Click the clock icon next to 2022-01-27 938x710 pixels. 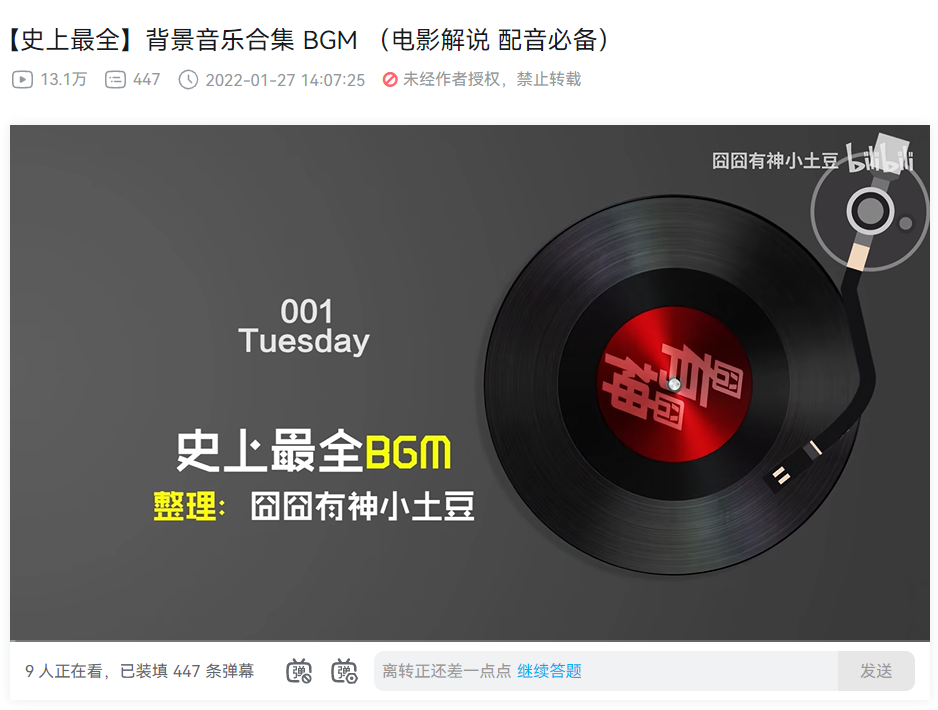(x=188, y=80)
